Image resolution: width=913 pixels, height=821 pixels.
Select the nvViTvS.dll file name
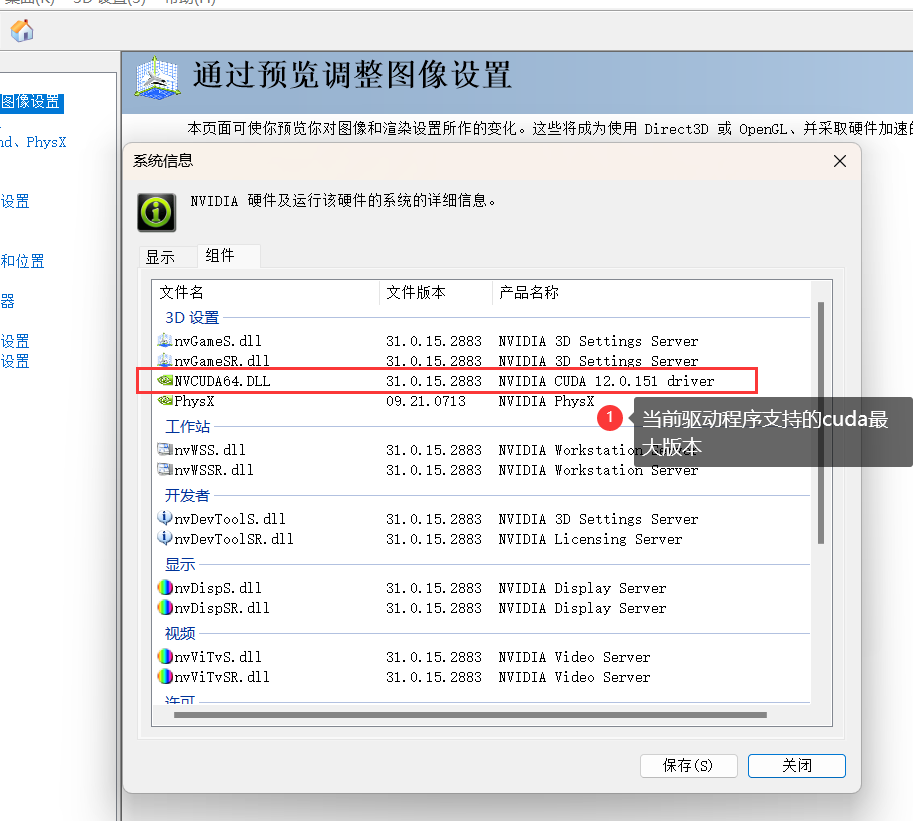pyautogui.click(x=218, y=657)
